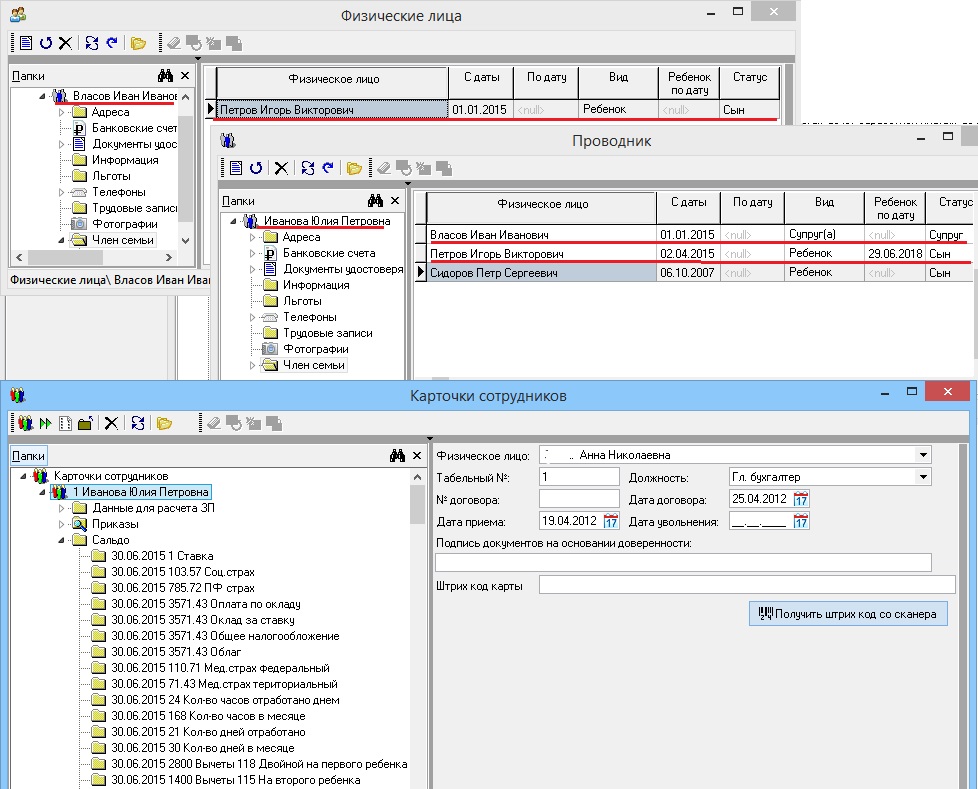Click the film-strip document icon in Карточки сотрудников toolbar
Image resolution: width=978 pixels, height=789 pixels.
(x=65, y=424)
